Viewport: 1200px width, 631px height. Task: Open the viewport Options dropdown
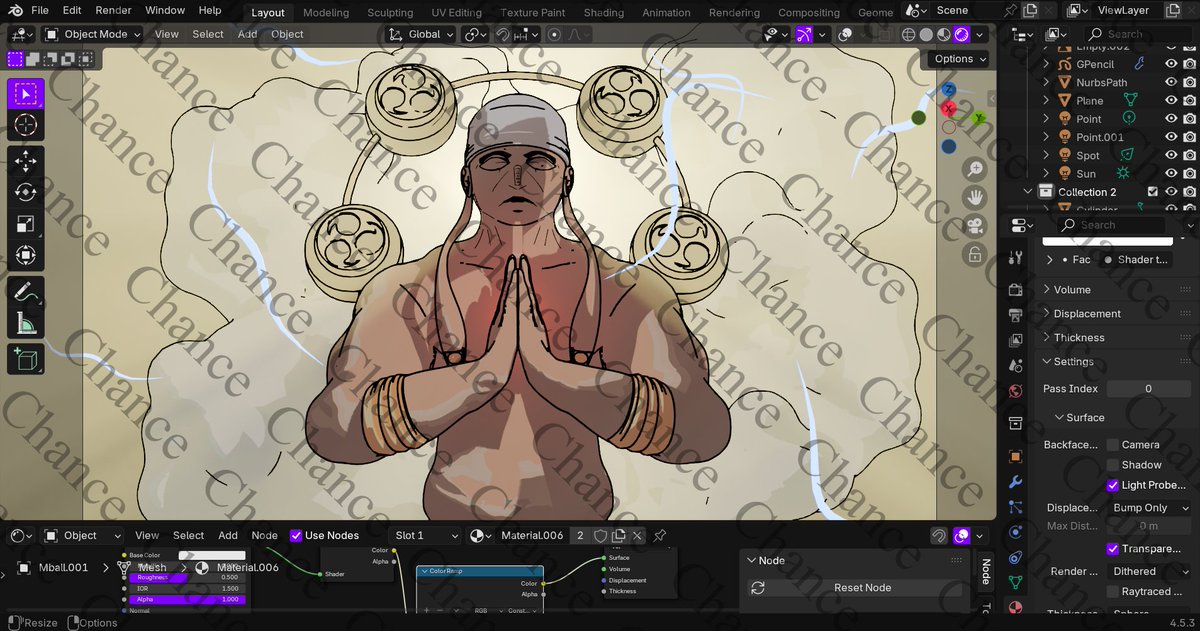tap(959, 59)
